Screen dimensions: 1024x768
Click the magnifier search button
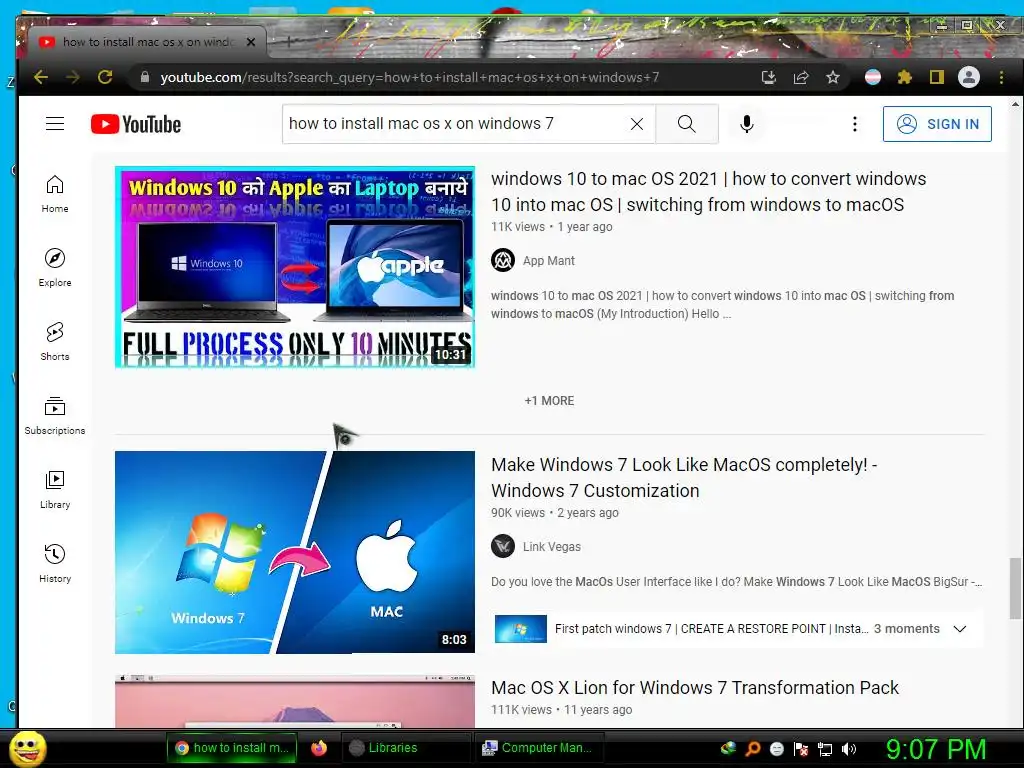686,123
